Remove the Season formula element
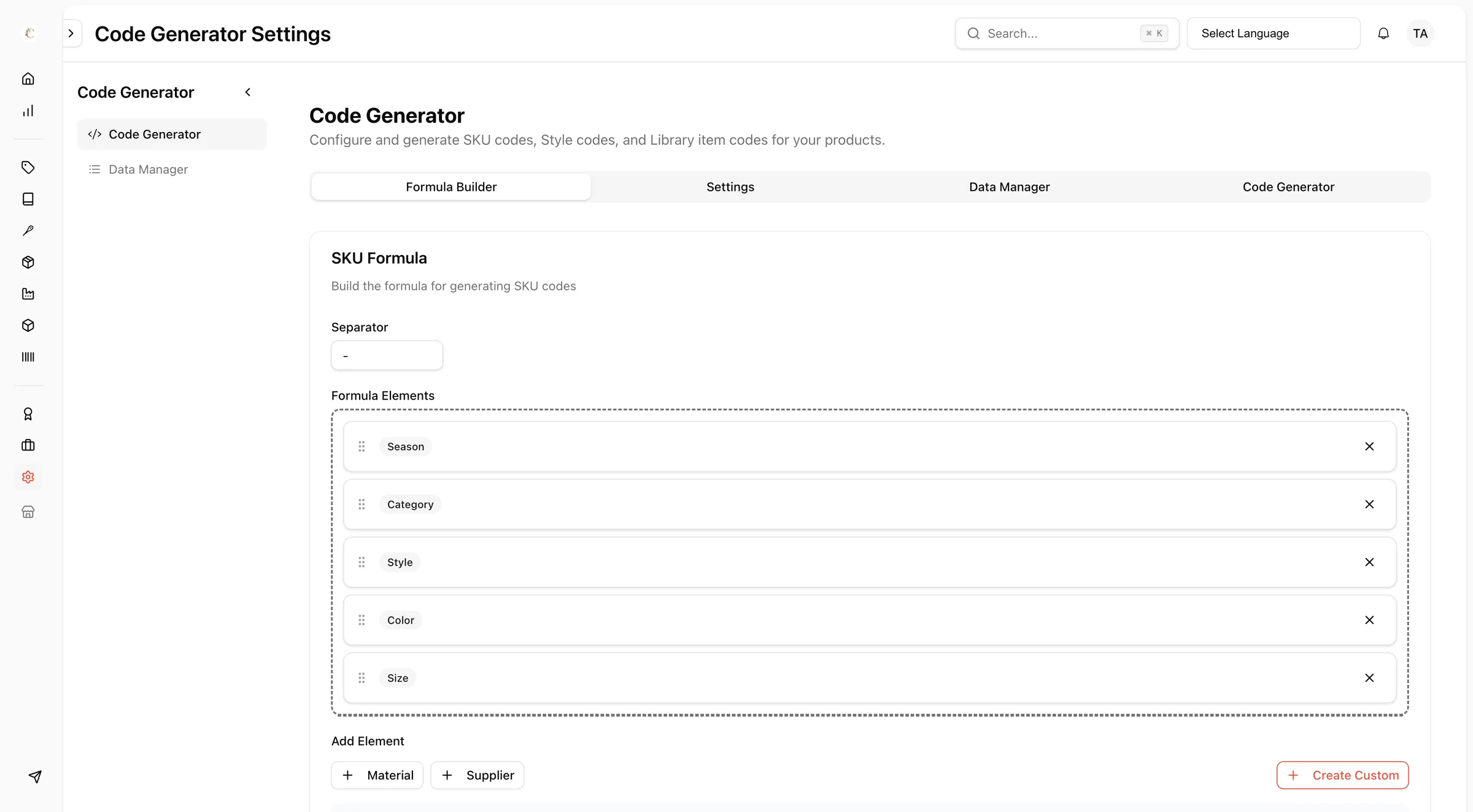The image size is (1473, 812). pyautogui.click(x=1369, y=446)
